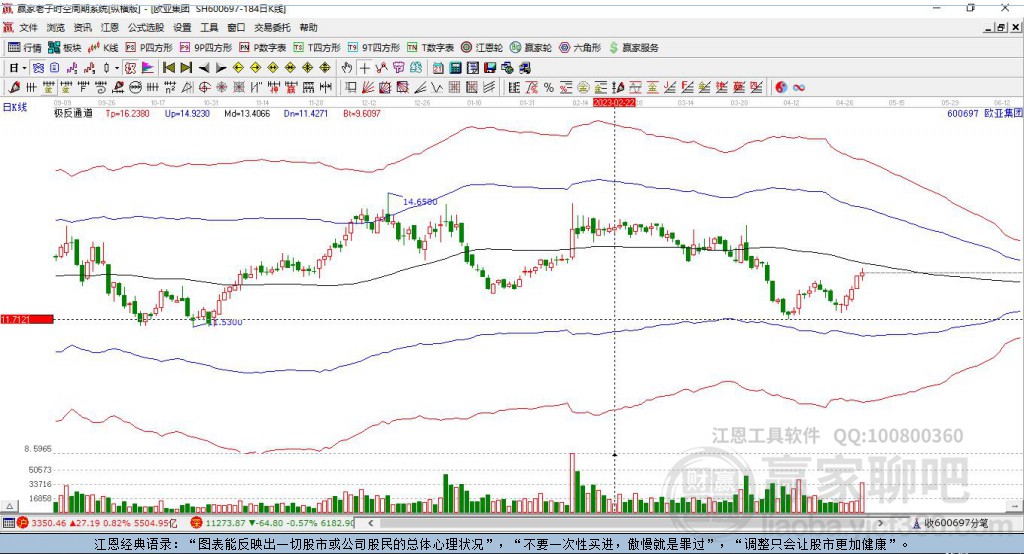Step chart right with black arrow
This screenshot has height=554, width=1024.
click(x=221, y=68)
